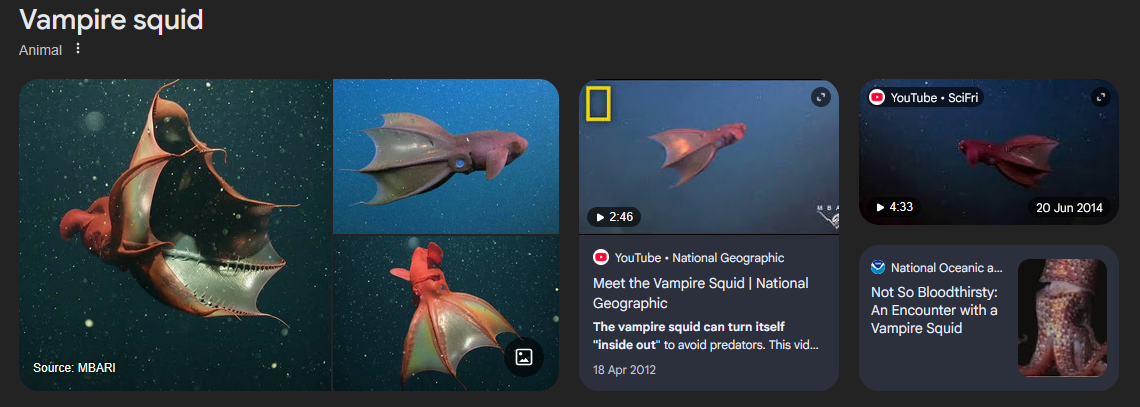Click the YouTube icon next to SciFri
The width and height of the screenshot is (1140, 407).
pos(877,97)
